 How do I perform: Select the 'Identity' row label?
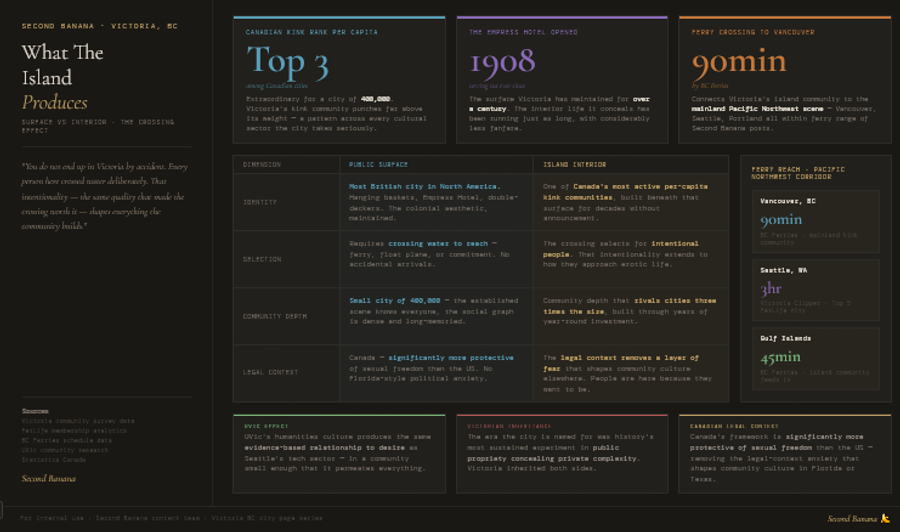pyautogui.click(x=259, y=202)
